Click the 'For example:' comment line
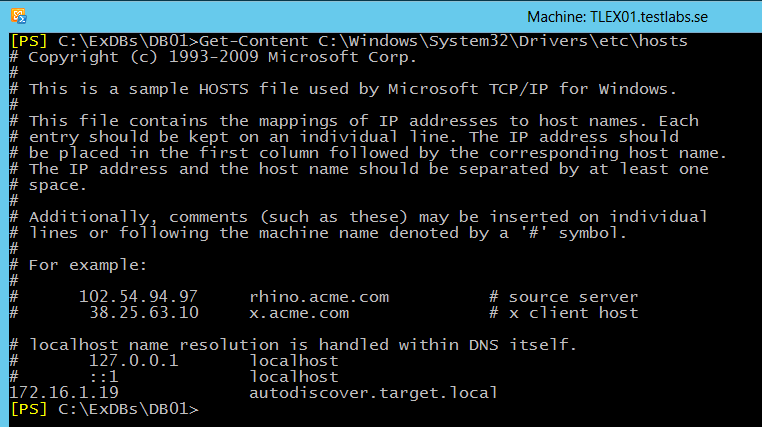Screen dimensions: 762x427 click(x=78, y=265)
